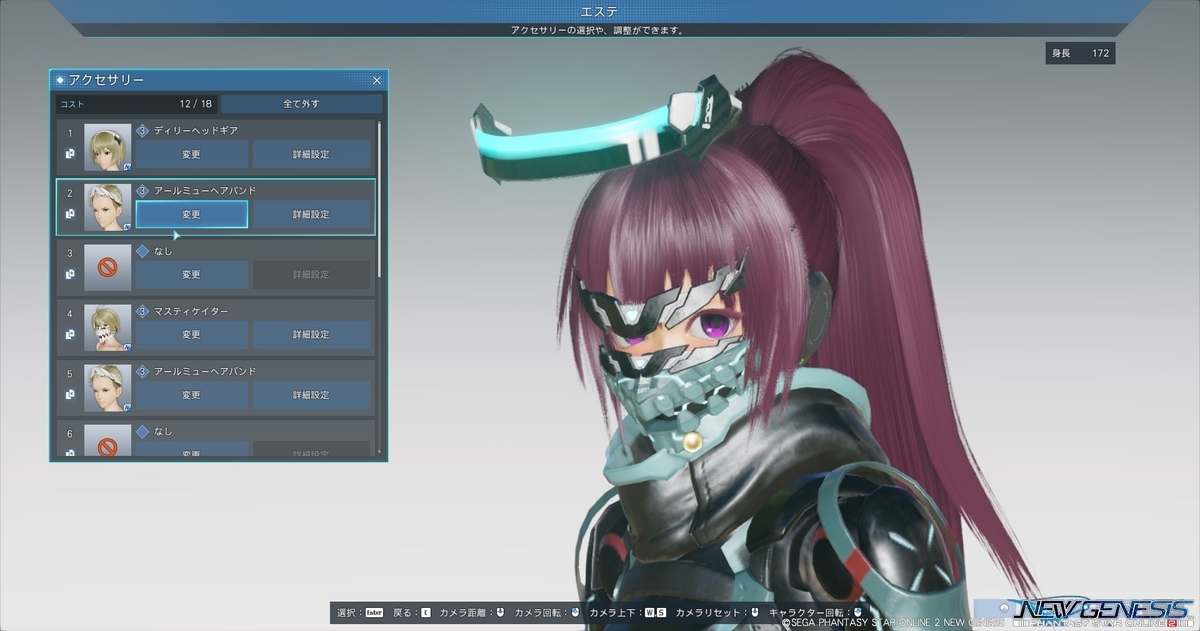
Task: Click 変更 on slot 2 アールミューヘアバンド
Action: tap(192, 214)
